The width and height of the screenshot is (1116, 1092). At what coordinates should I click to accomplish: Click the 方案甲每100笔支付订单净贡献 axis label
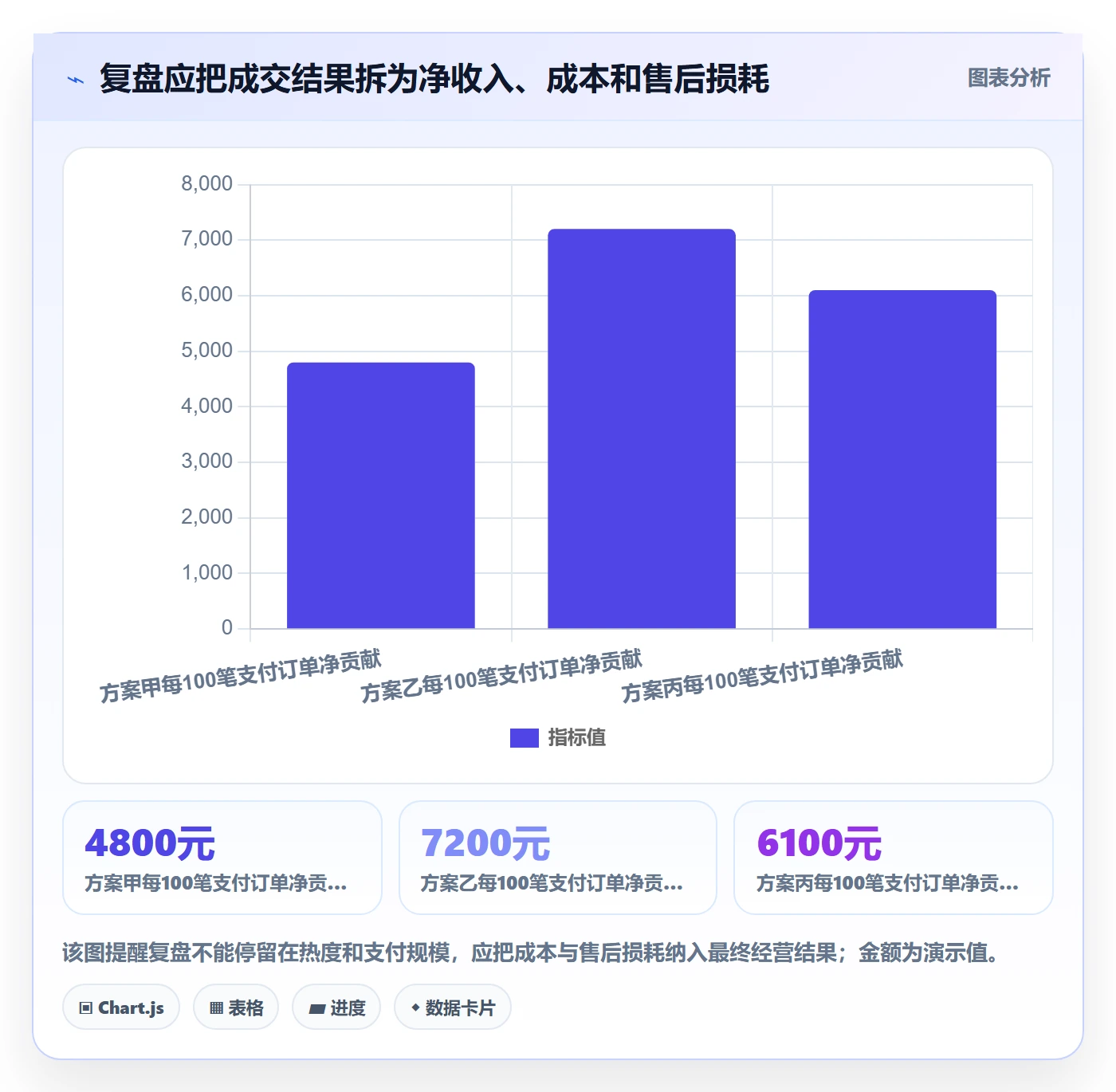(x=241, y=676)
